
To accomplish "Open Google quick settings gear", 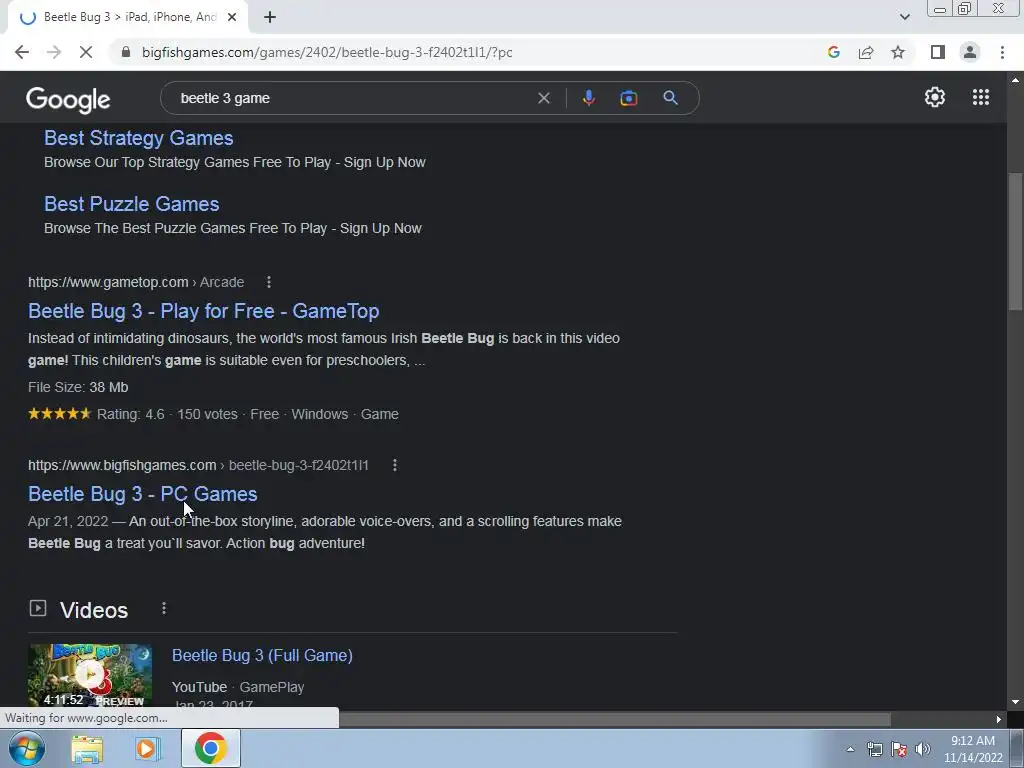I will pos(935,97).
